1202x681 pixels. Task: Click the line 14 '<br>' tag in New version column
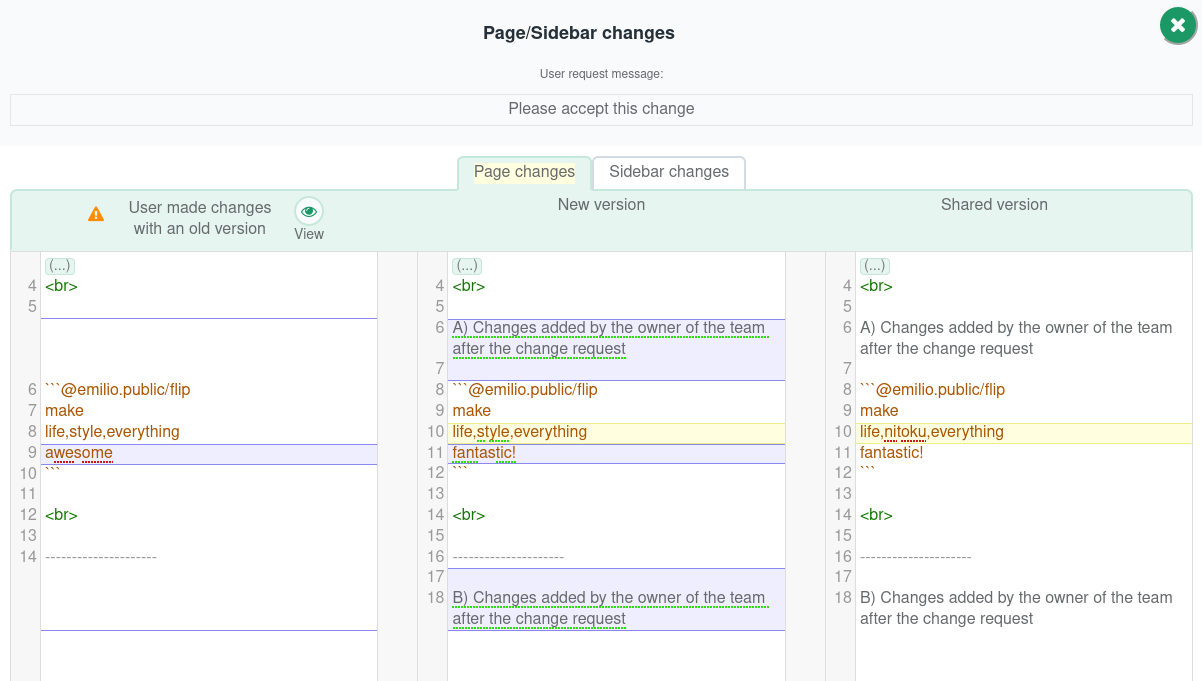(x=469, y=515)
